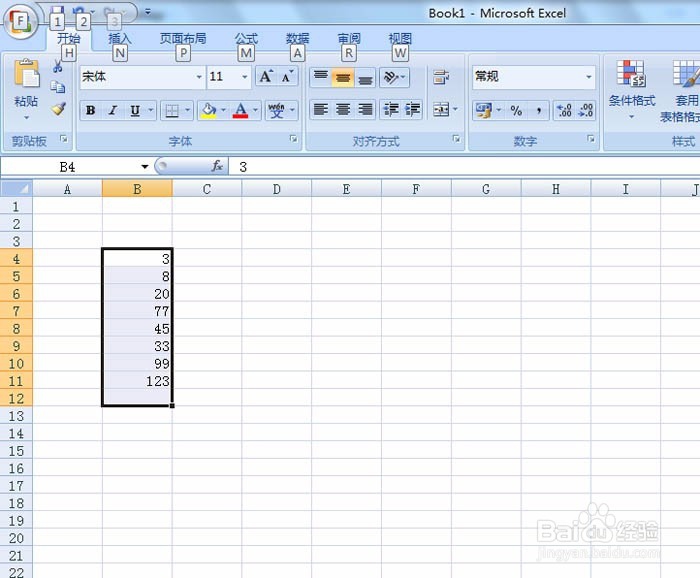Select the Format Painter brush
This screenshot has width=700, height=578.
pos(58,108)
